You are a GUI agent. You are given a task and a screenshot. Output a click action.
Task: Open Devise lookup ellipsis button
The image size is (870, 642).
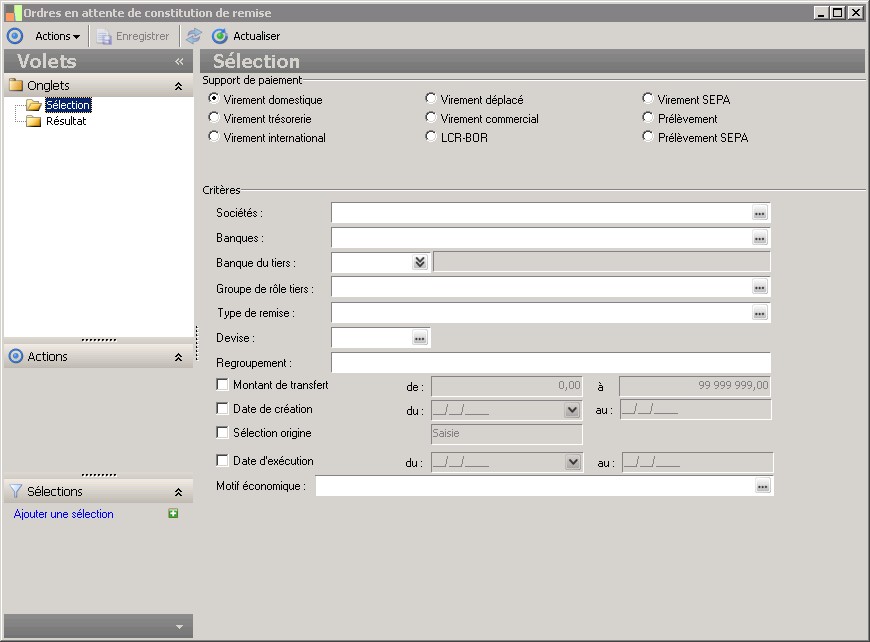coord(420,338)
